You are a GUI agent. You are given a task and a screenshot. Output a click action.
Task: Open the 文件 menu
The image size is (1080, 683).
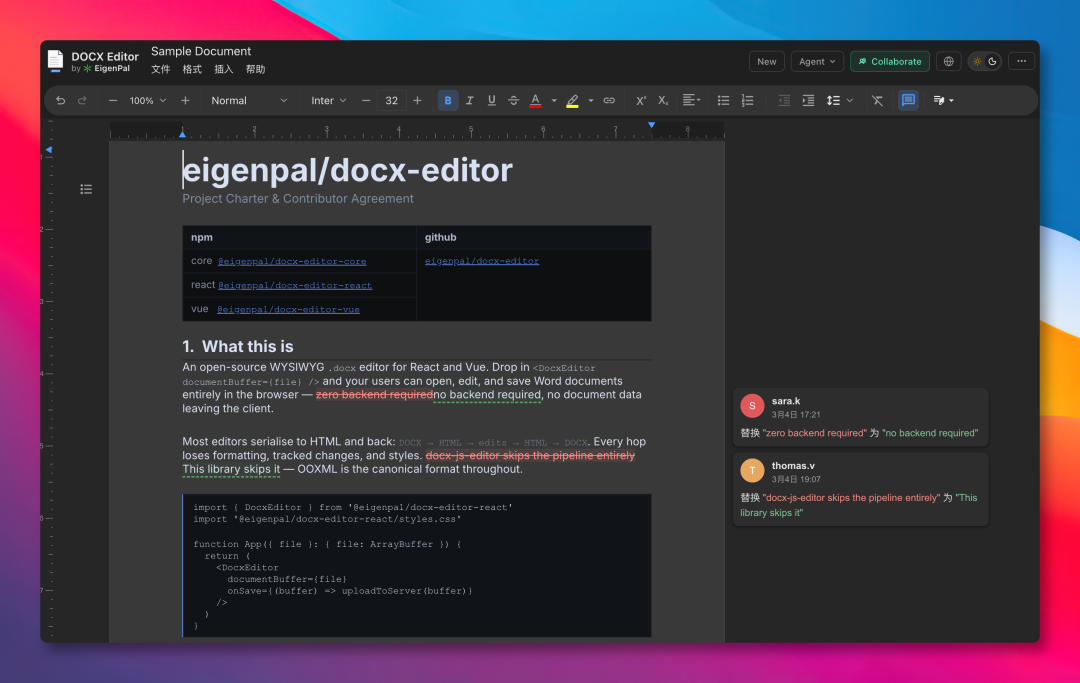pos(160,70)
